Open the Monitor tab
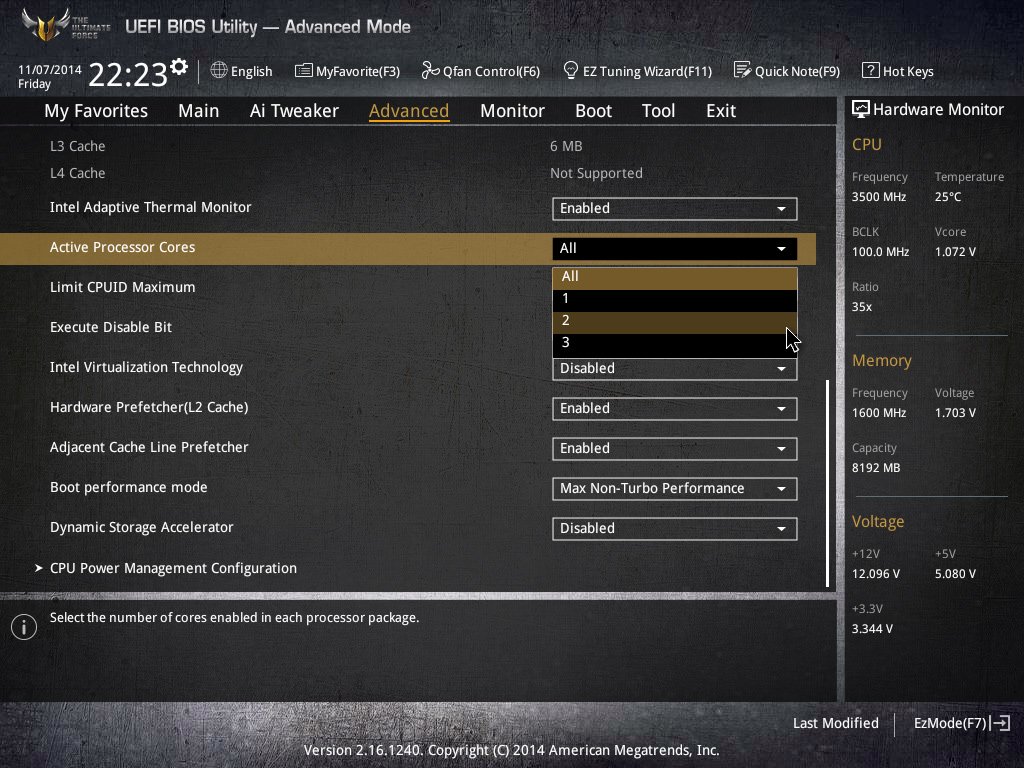The width and height of the screenshot is (1024, 768). [512, 111]
